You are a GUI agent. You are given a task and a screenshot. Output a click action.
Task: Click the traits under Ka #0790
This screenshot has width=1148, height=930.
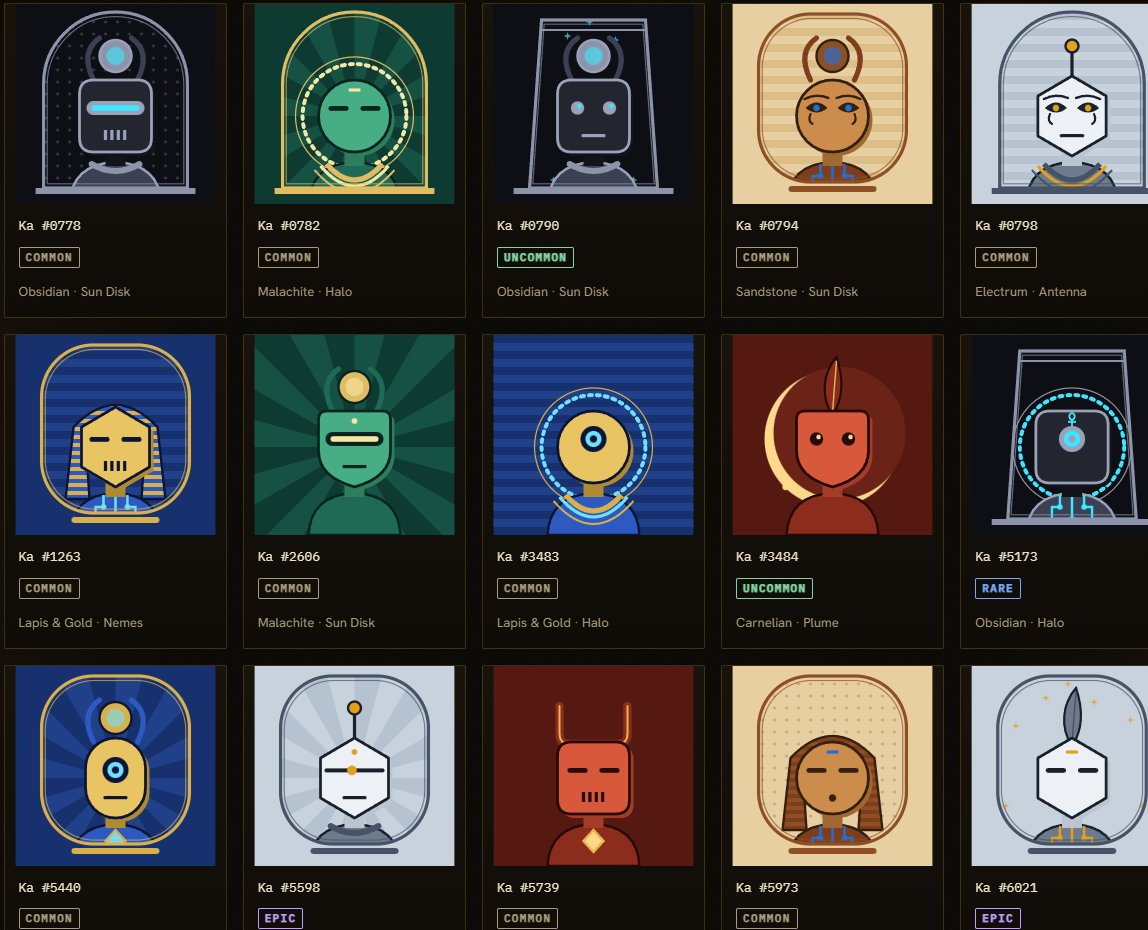[553, 291]
